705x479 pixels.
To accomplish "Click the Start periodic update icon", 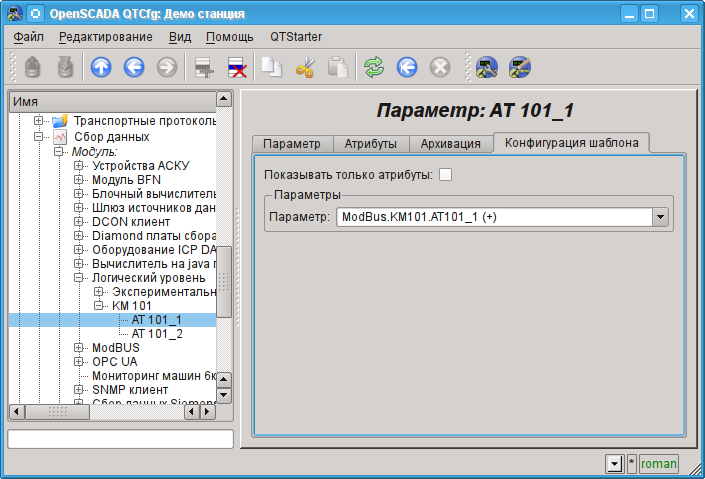I will point(407,67).
